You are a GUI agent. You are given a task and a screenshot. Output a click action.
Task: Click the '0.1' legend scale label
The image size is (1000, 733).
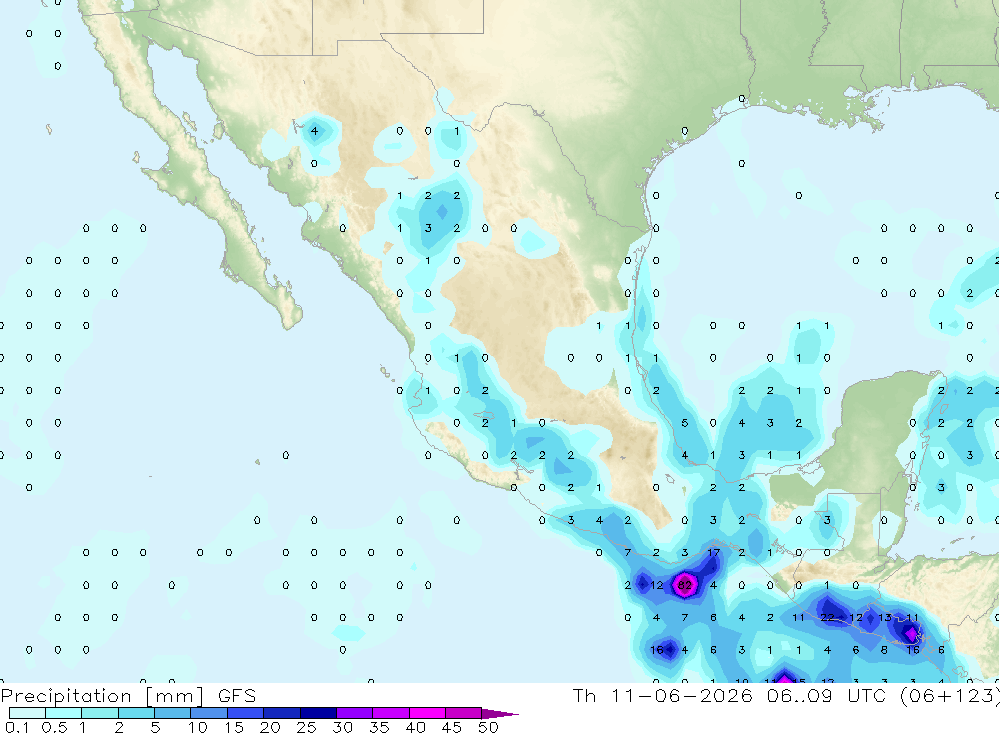click(17, 727)
